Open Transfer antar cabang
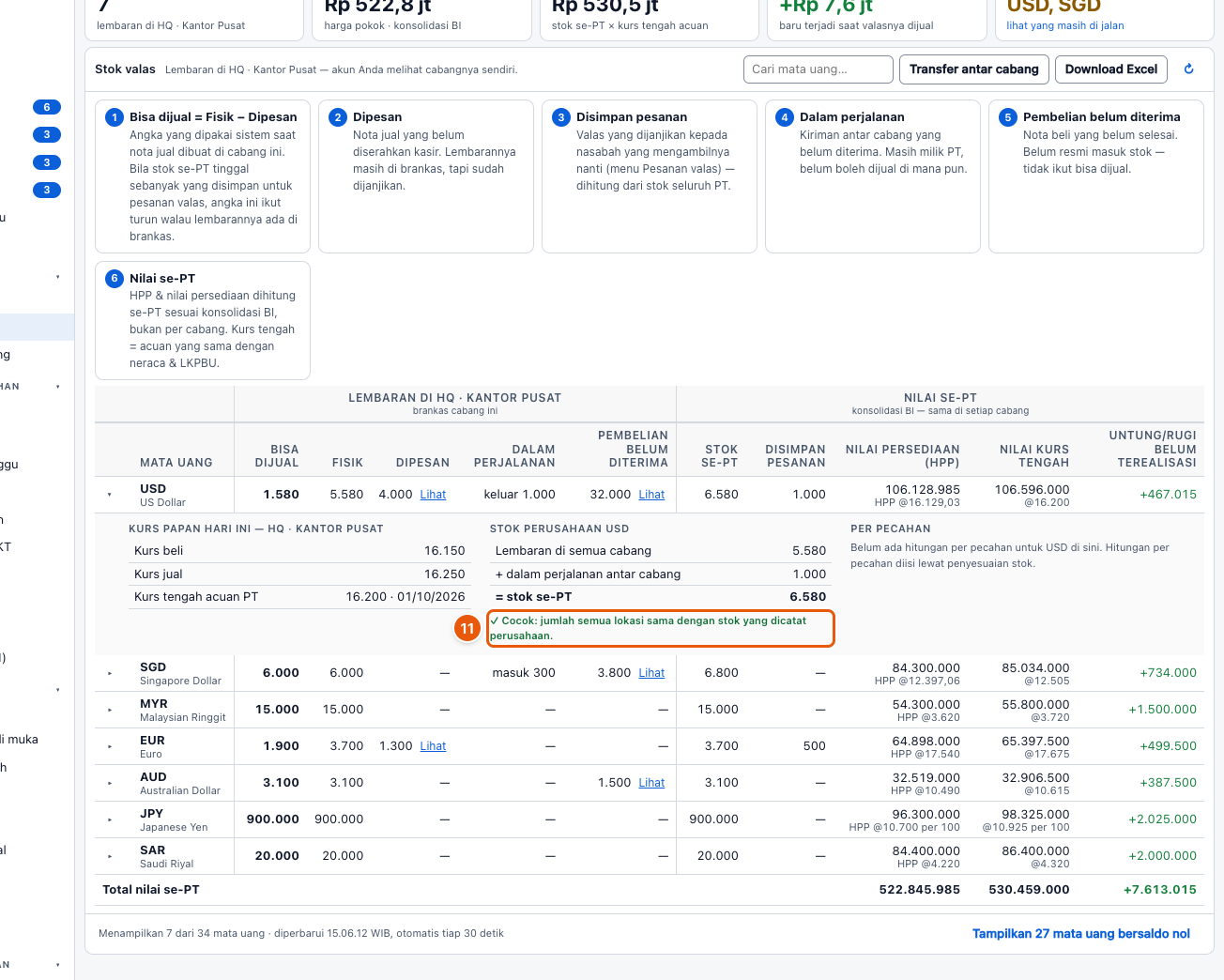1224x980 pixels. click(973, 69)
